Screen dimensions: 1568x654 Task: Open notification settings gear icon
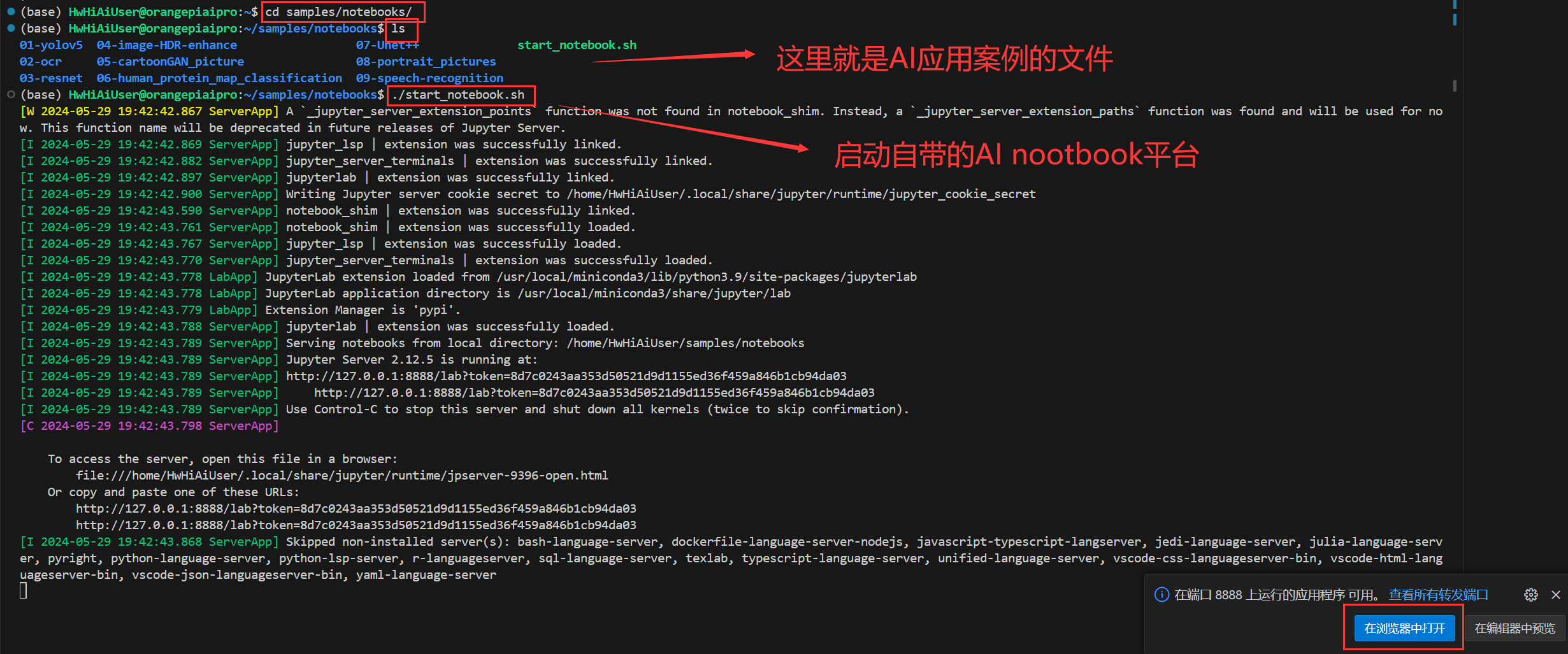coord(1531,595)
